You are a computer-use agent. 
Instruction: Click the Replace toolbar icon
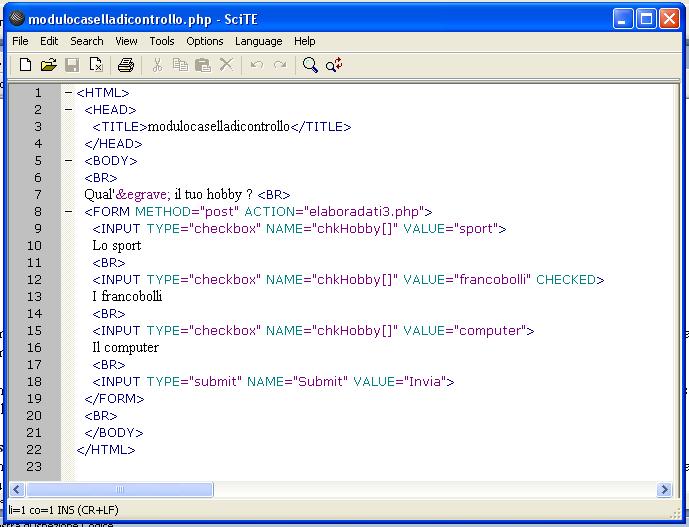334,65
